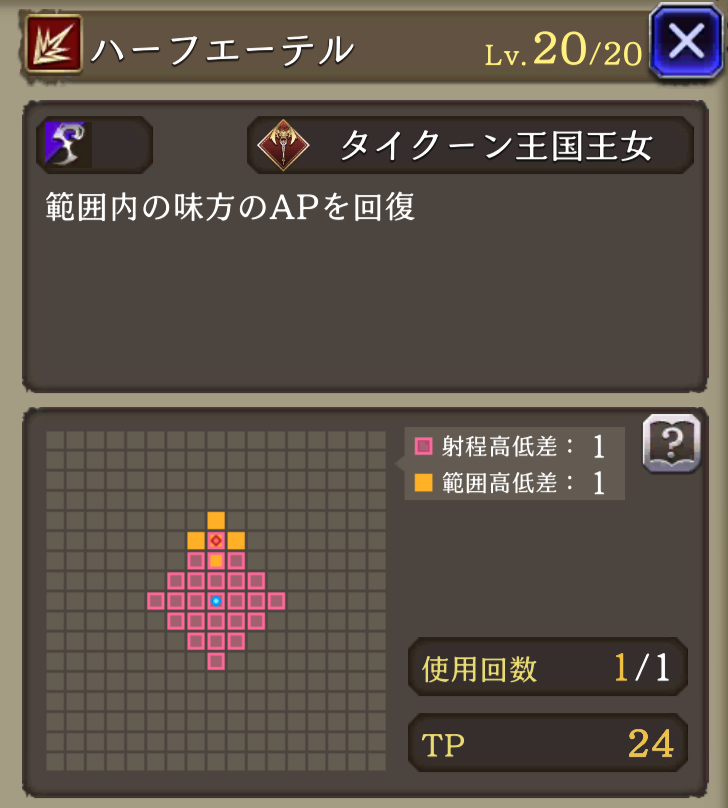Viewport: 728px width, 808px height.
Task: Click the orange cell below the target marker
Action: (x=216, y=561)
